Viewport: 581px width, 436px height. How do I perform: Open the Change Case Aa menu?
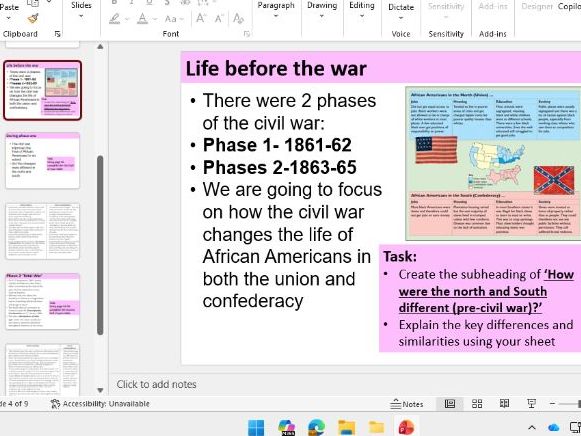coord(174,19)
